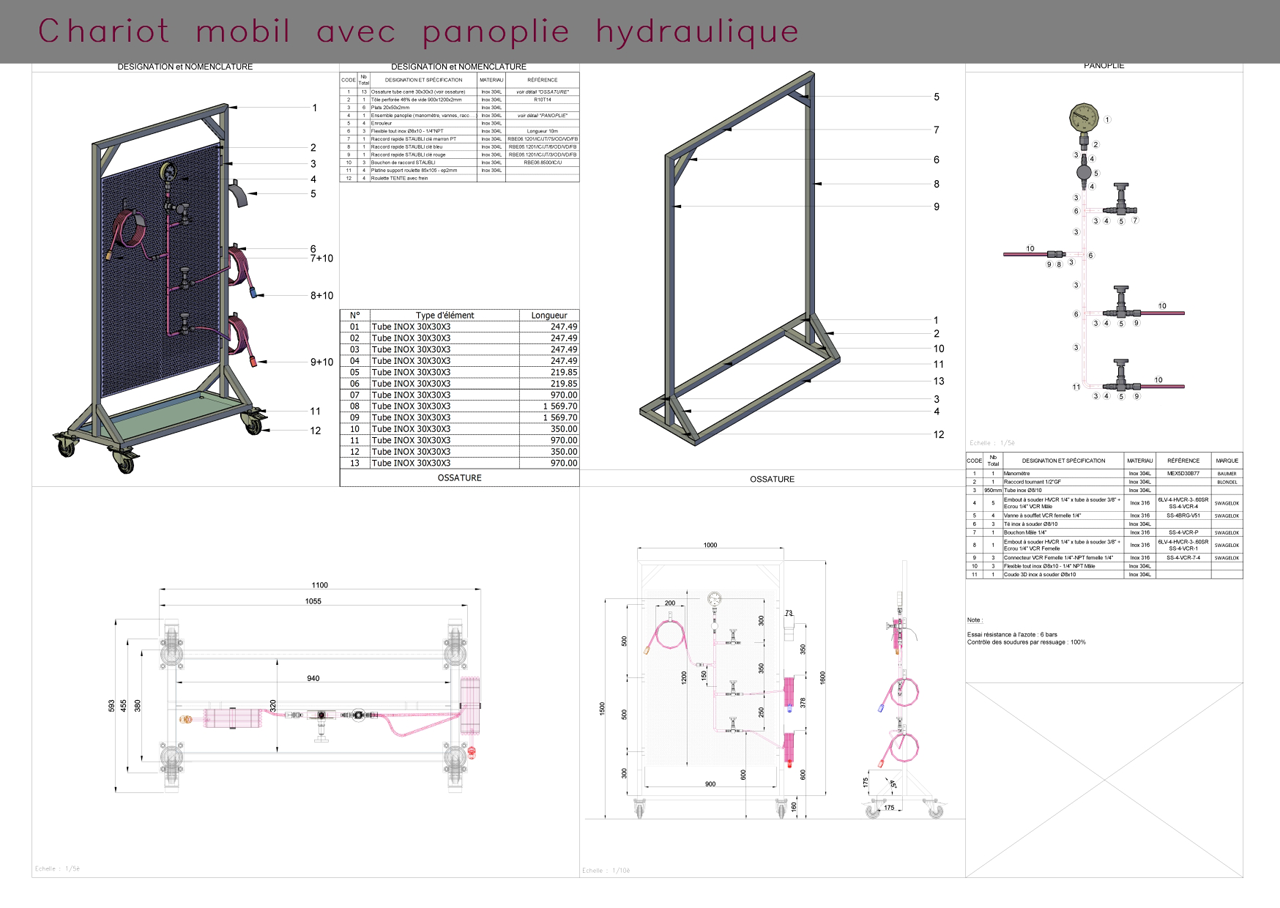Screen dimensions: 1280x908
Task: Select balloon callout 5 on the OSSATURE frame view
Action: click(x=935, y=98)
